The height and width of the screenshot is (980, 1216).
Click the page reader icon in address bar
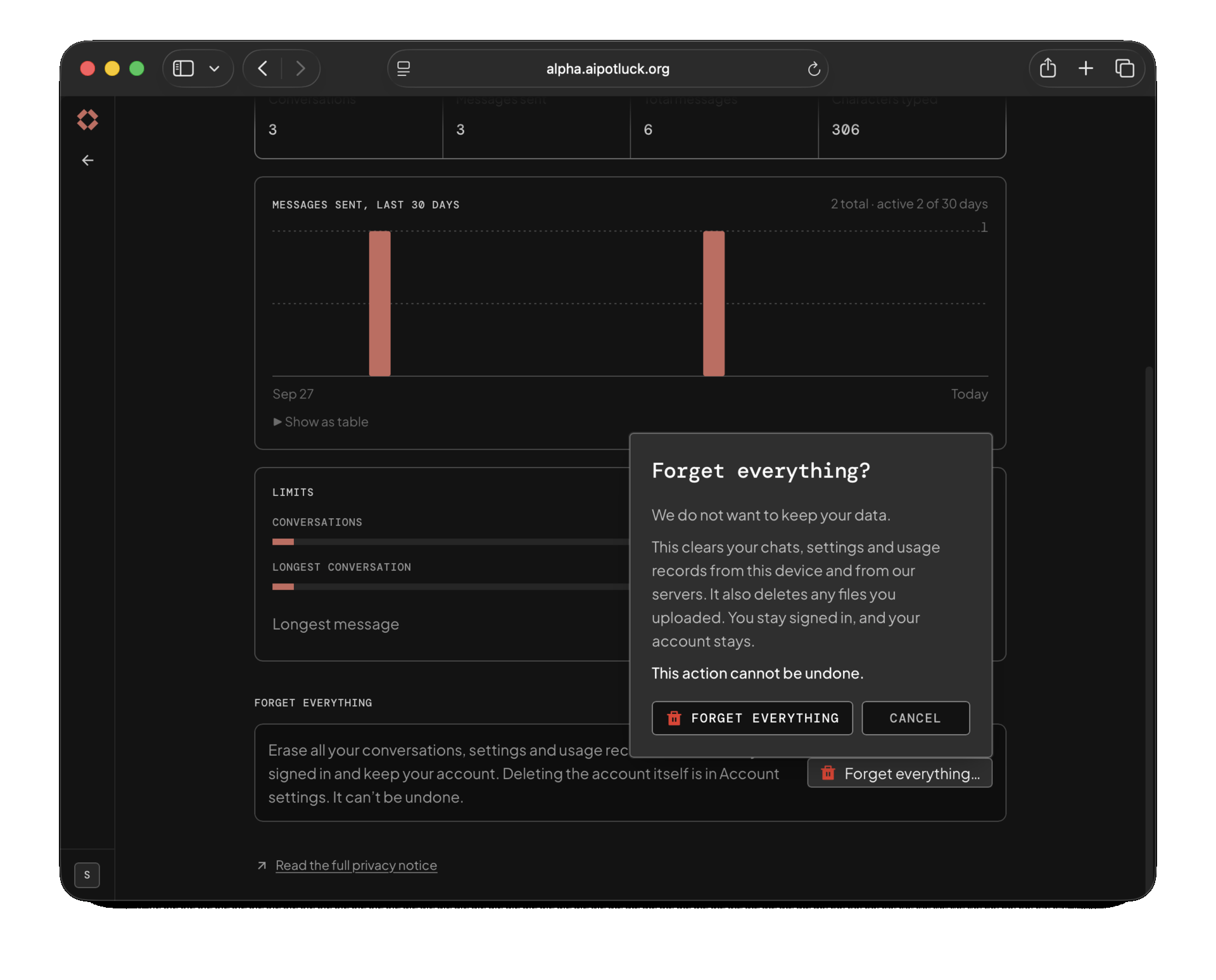(x=403, y=68)
